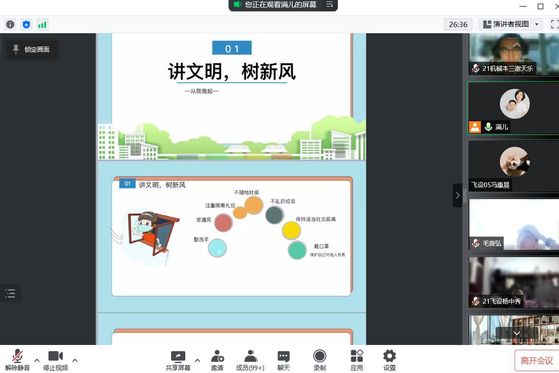559x373 pixels.
Task: Click the leave meeting (离开会议) button
Action: [x=536, y=361]
